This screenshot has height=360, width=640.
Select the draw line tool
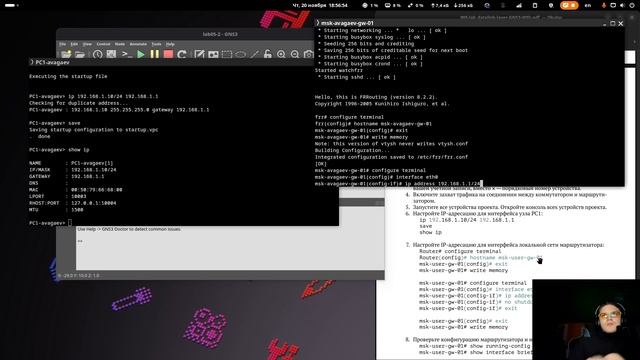pyautogui.click(x=254, y=54)
